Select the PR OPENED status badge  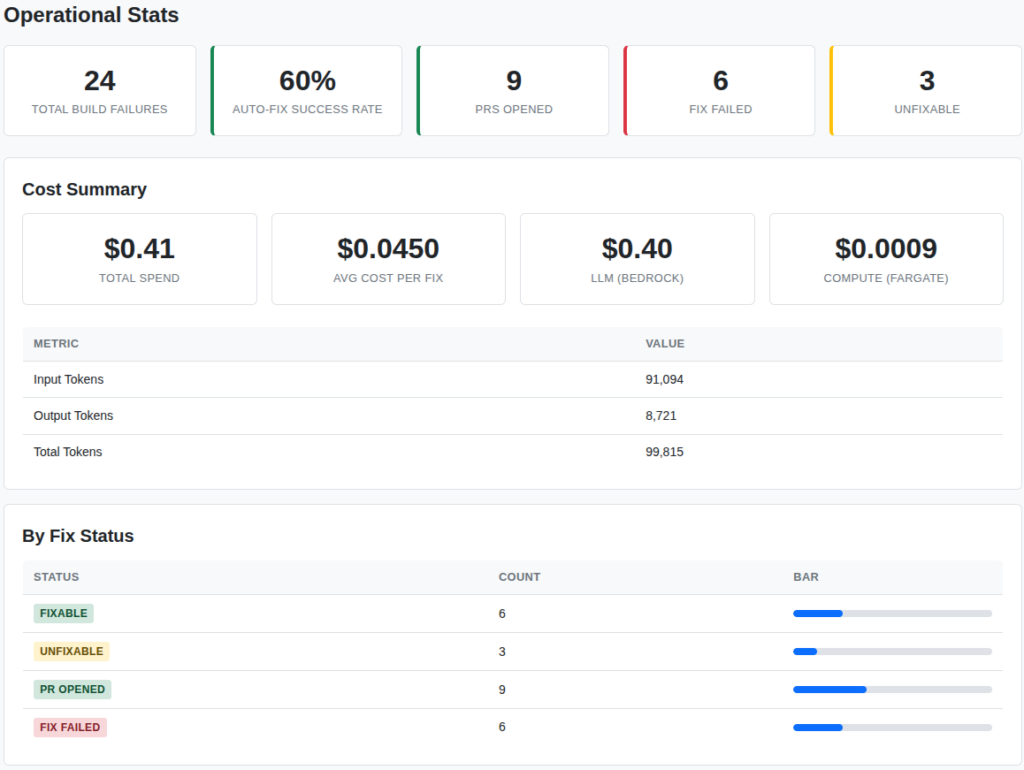point(72,689)
